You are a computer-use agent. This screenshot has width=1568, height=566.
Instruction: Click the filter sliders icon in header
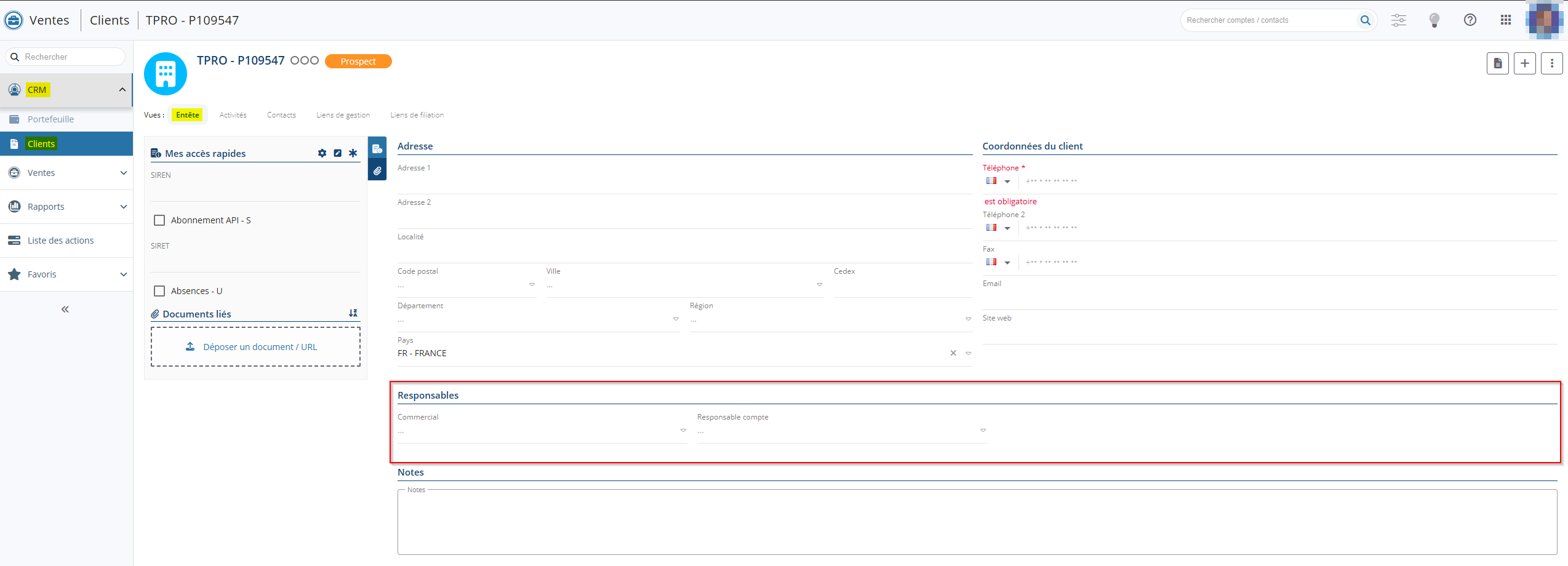(x=1398, y=20)
